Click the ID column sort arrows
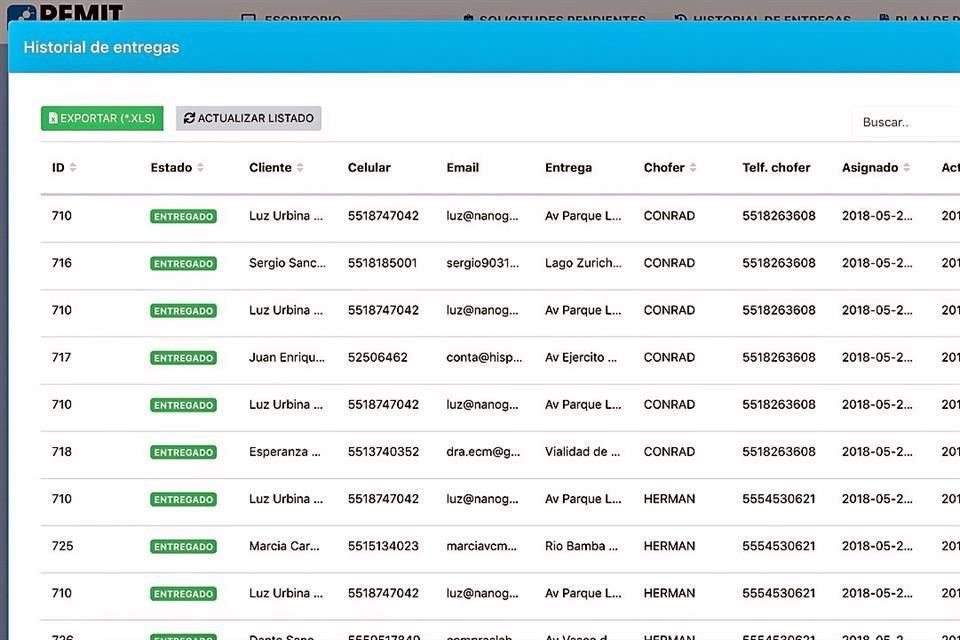960x640 pixels. (x=73, y=167)
